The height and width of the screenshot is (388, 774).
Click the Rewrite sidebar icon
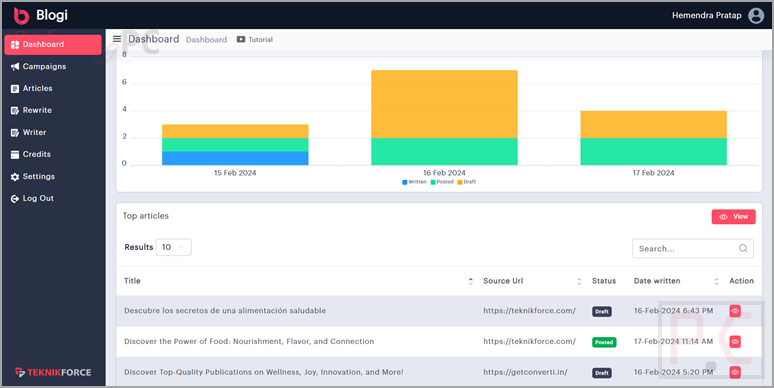click(x=15, y=111)
